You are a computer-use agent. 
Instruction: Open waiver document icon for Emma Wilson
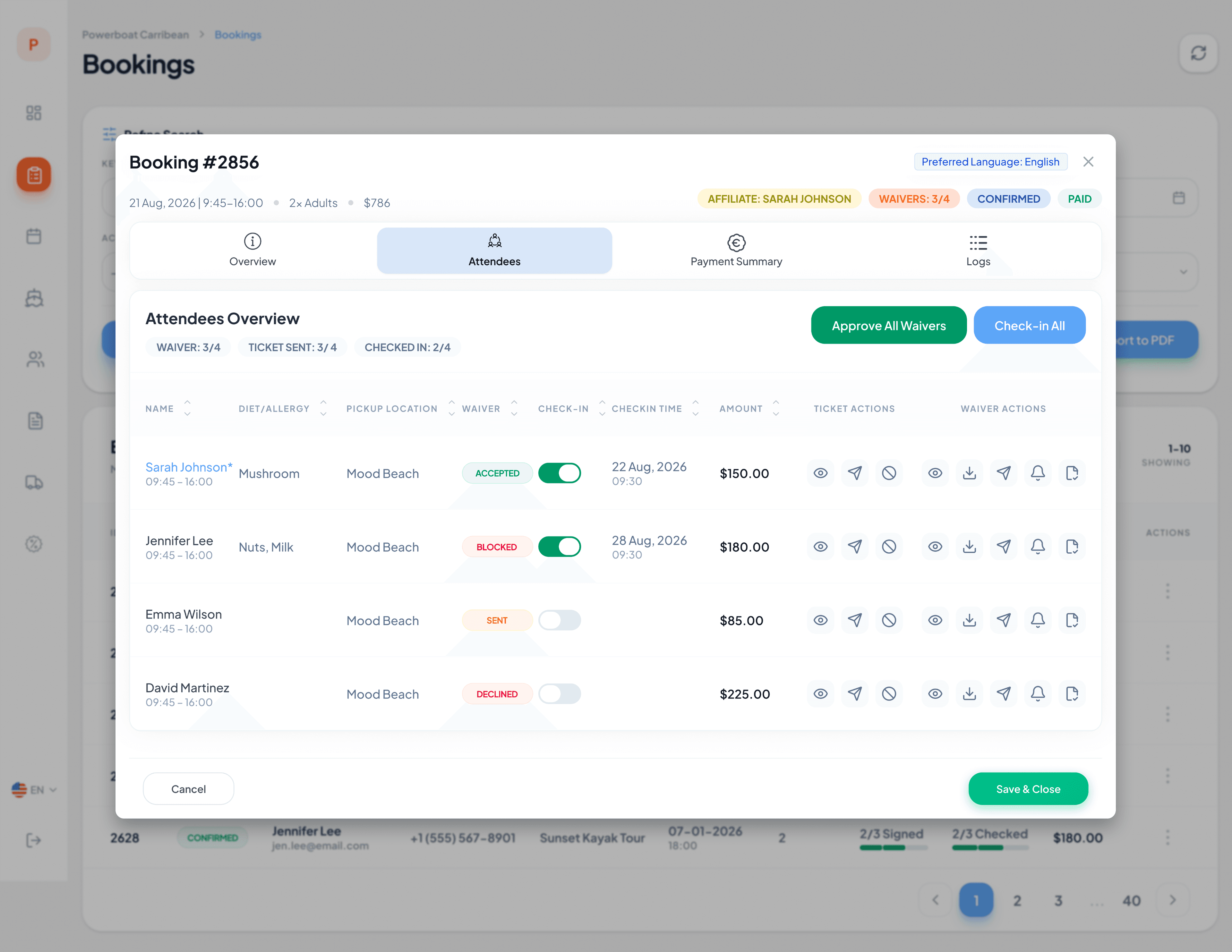pyautogui.click(x=1072, y=620)
